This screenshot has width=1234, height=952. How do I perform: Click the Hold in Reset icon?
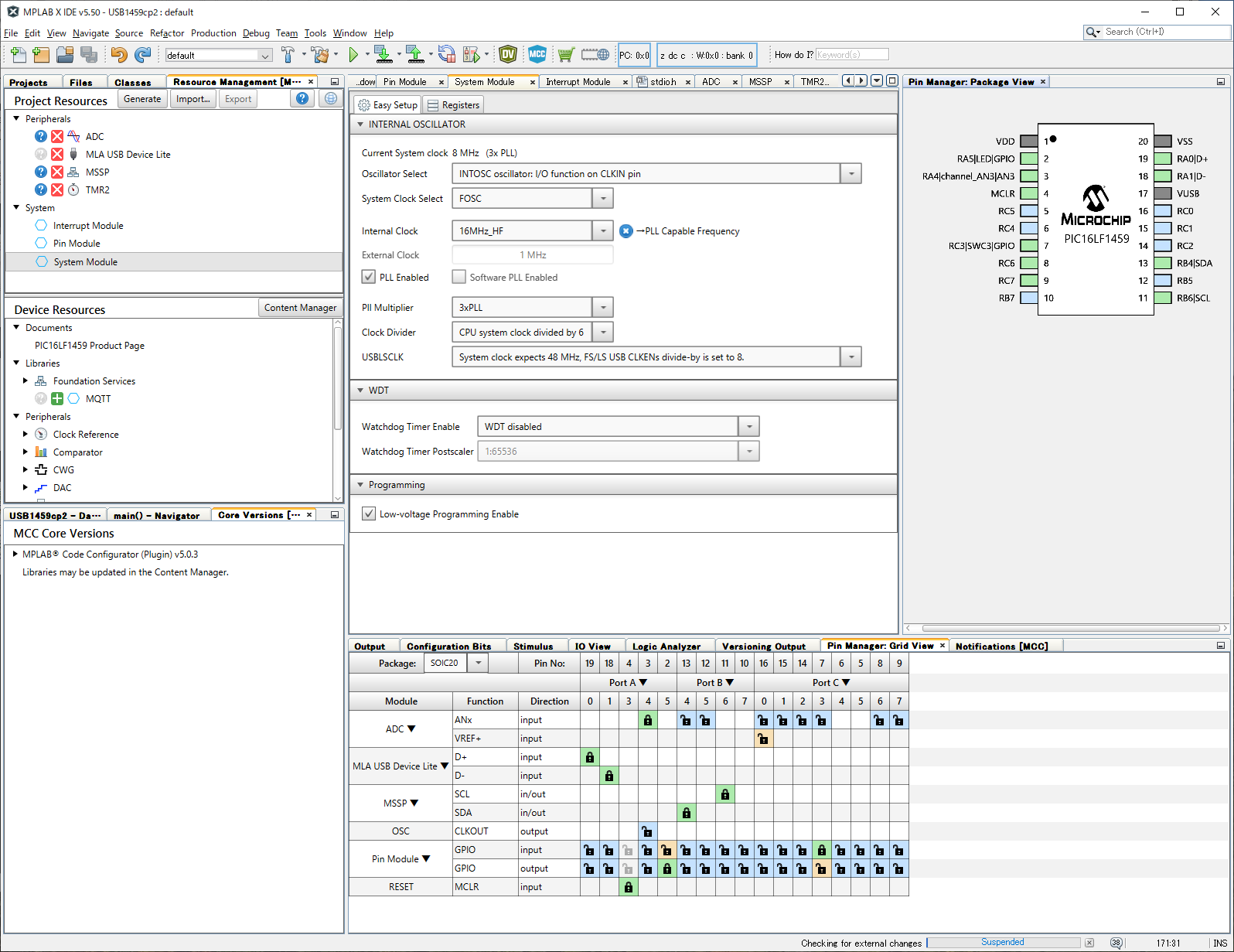coord(446,54)
